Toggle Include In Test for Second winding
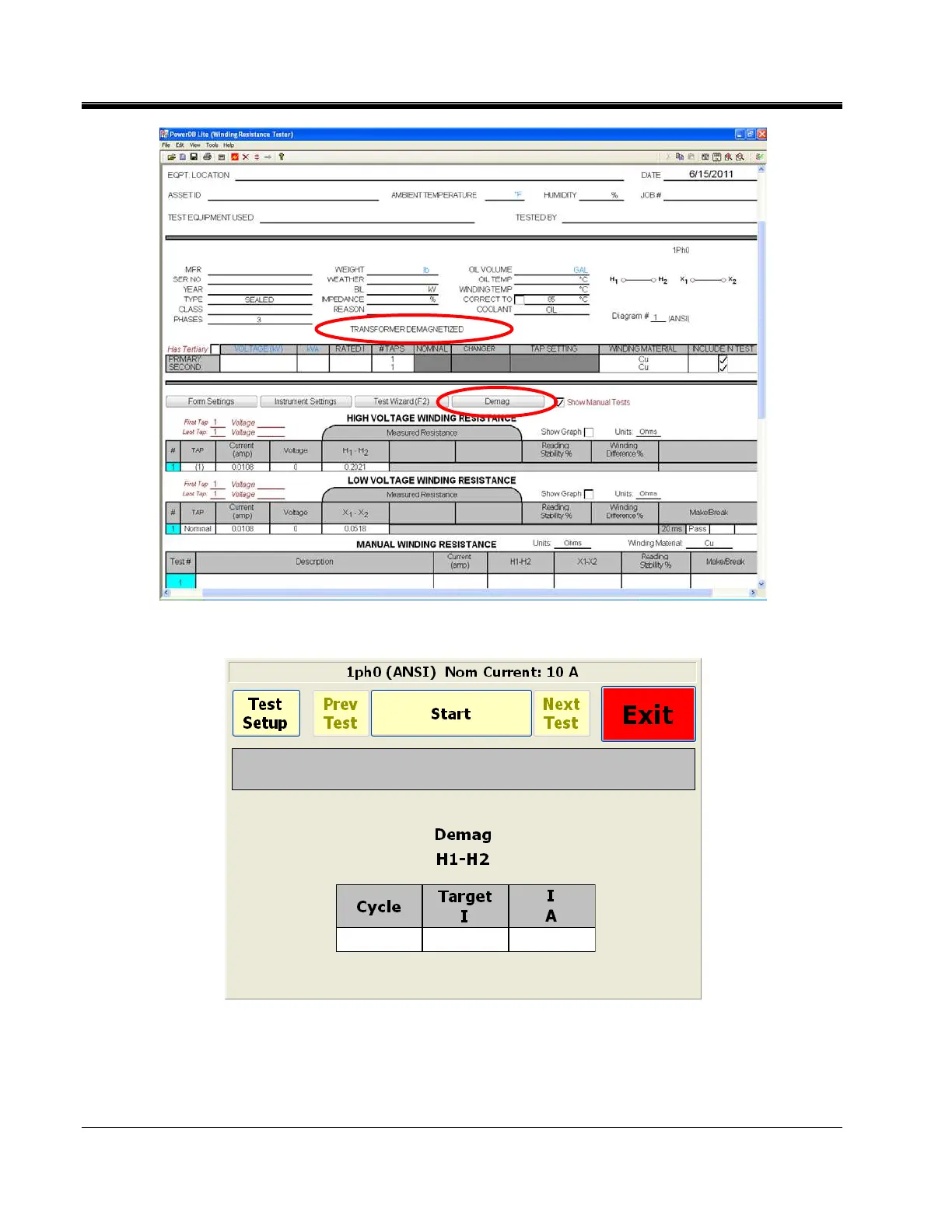Screen dimensions: 952x1232 (x=723, y=368)
